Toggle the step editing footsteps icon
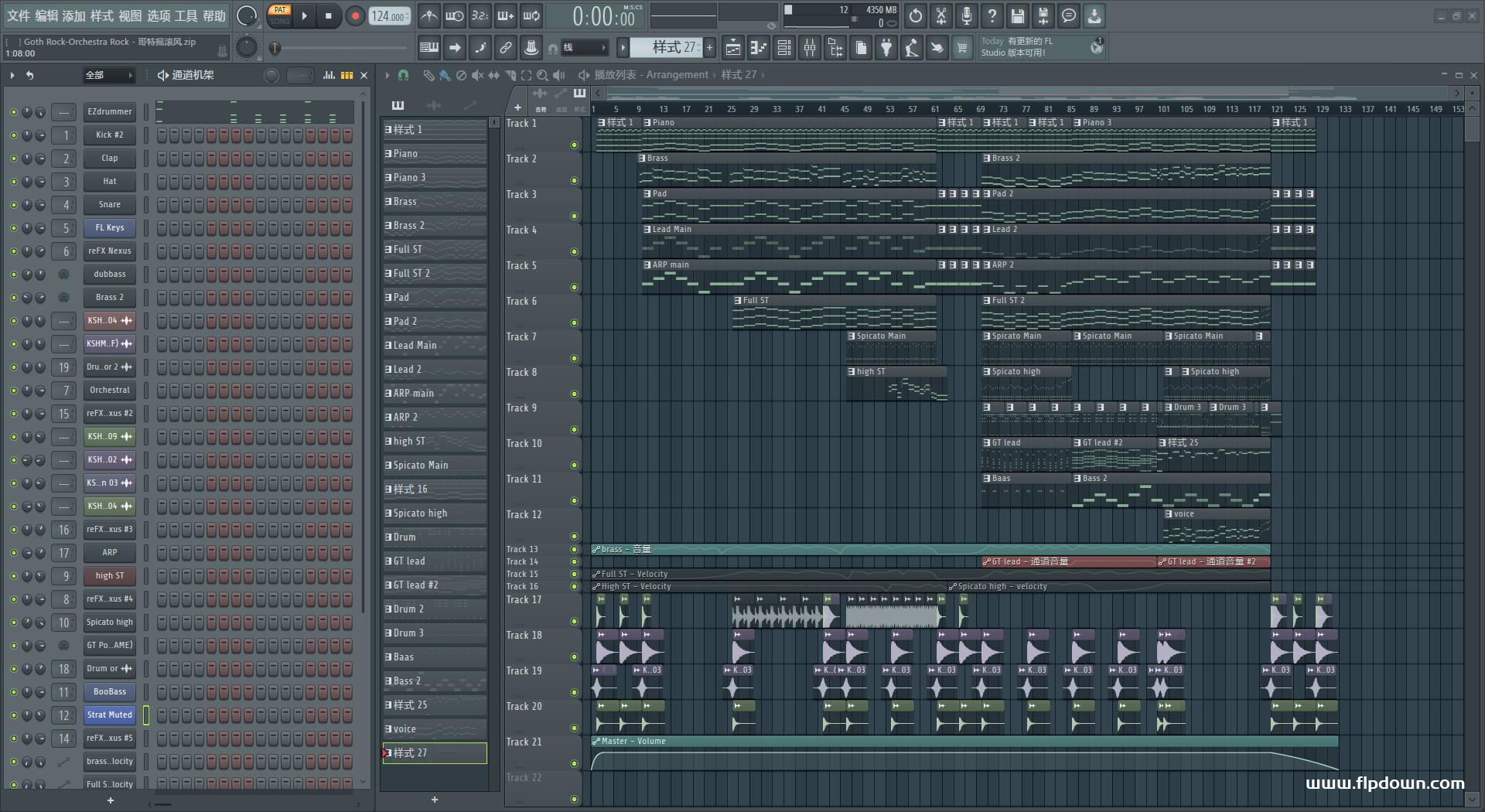 coord(480,48)
